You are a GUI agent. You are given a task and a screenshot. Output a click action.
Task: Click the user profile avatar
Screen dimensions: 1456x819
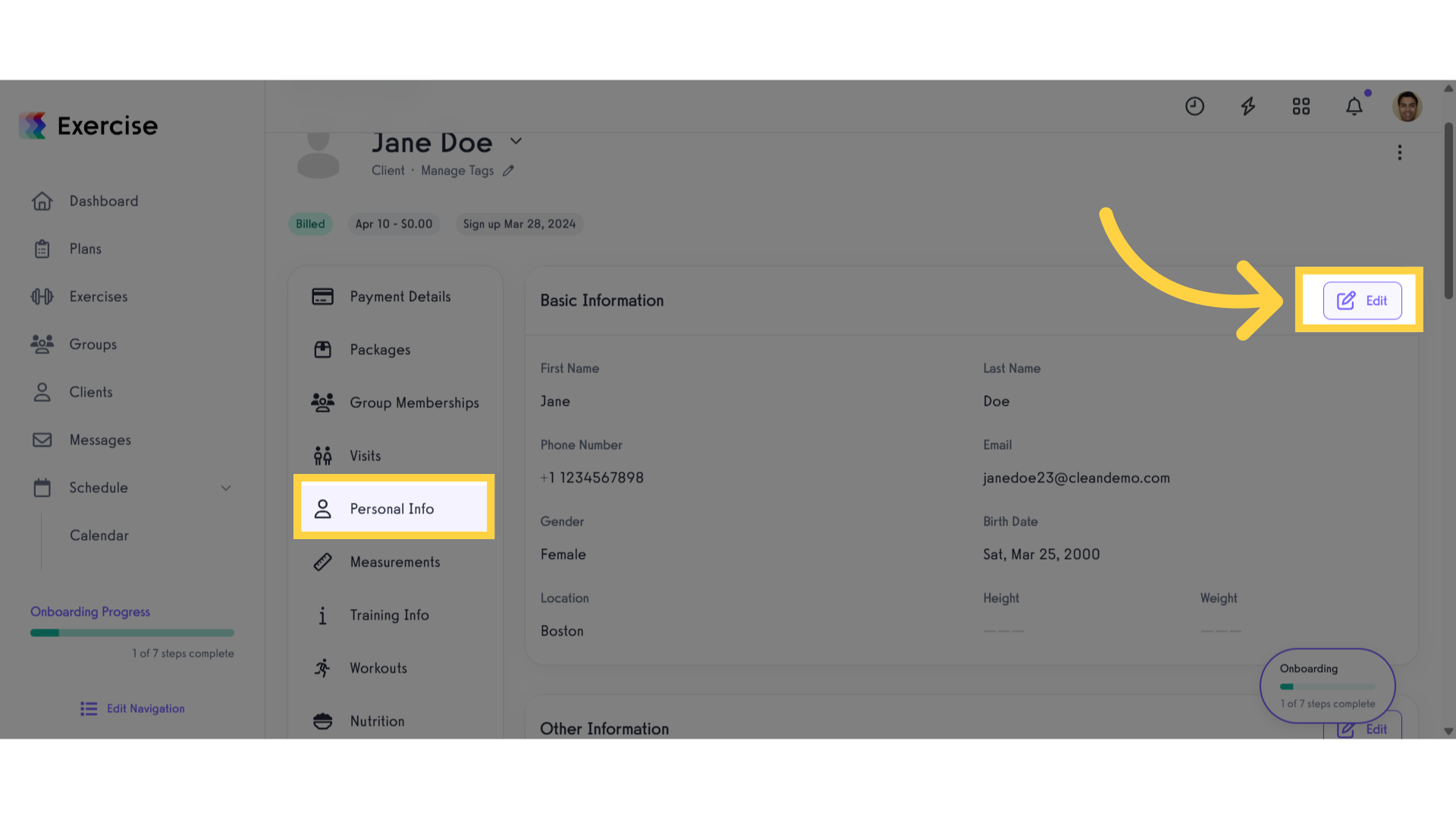point(1407,106)
